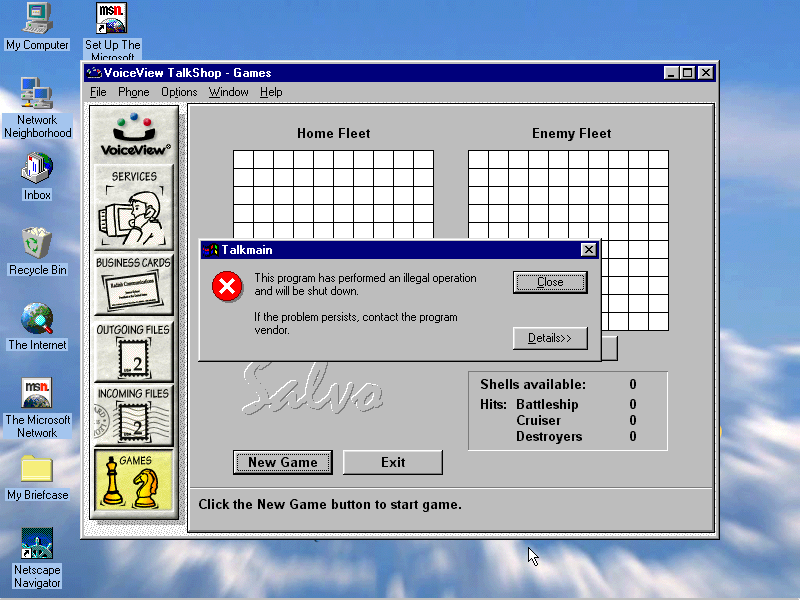800x600 pixels.
Task: Select the Business Cards sidebar icon
Action: [134, 286]
